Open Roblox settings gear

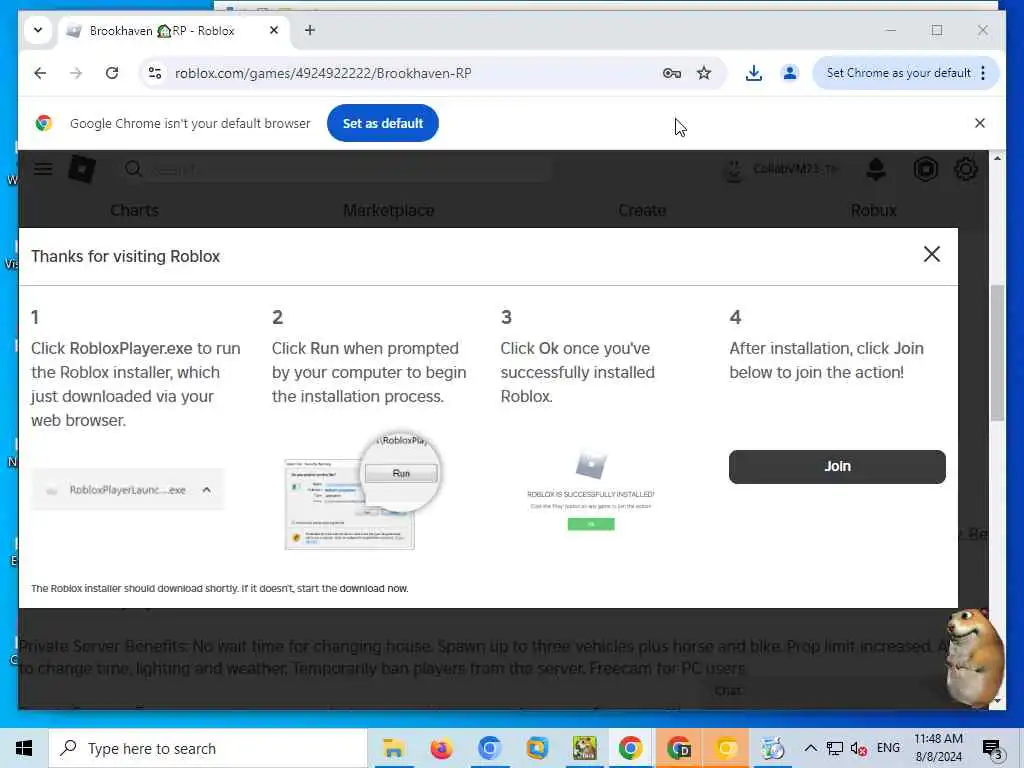pos(966,170)
